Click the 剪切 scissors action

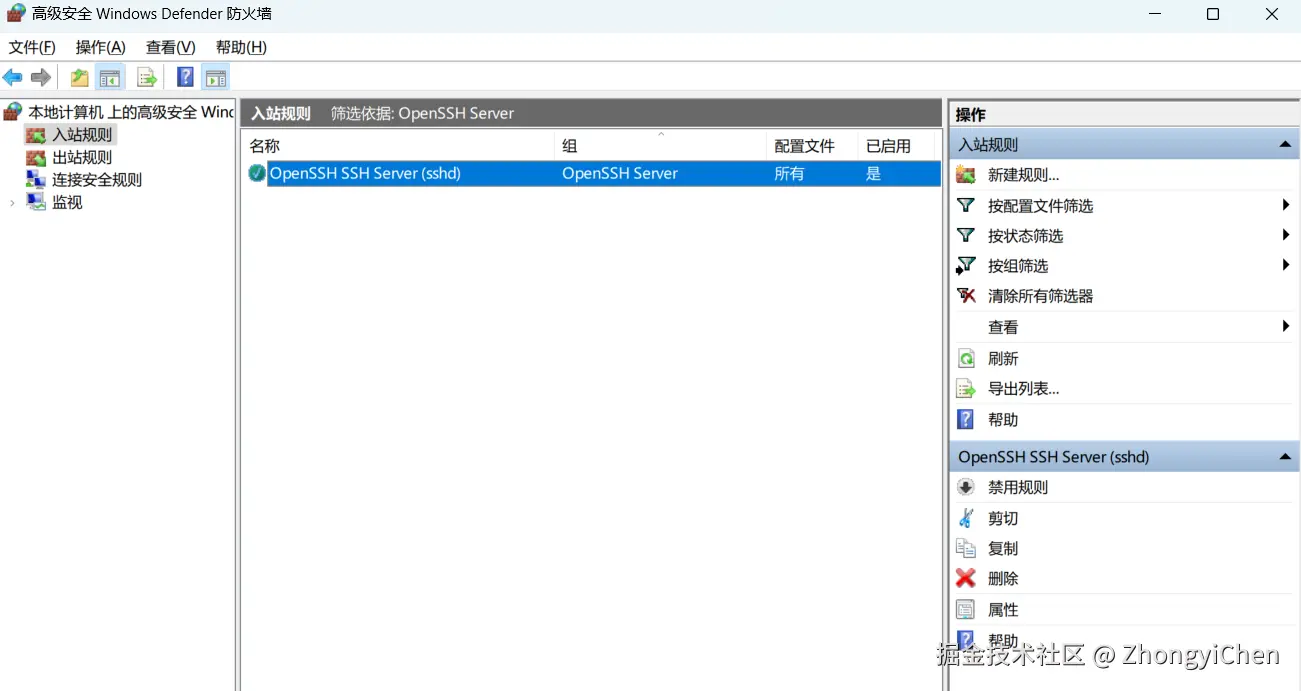(1003, 518)
